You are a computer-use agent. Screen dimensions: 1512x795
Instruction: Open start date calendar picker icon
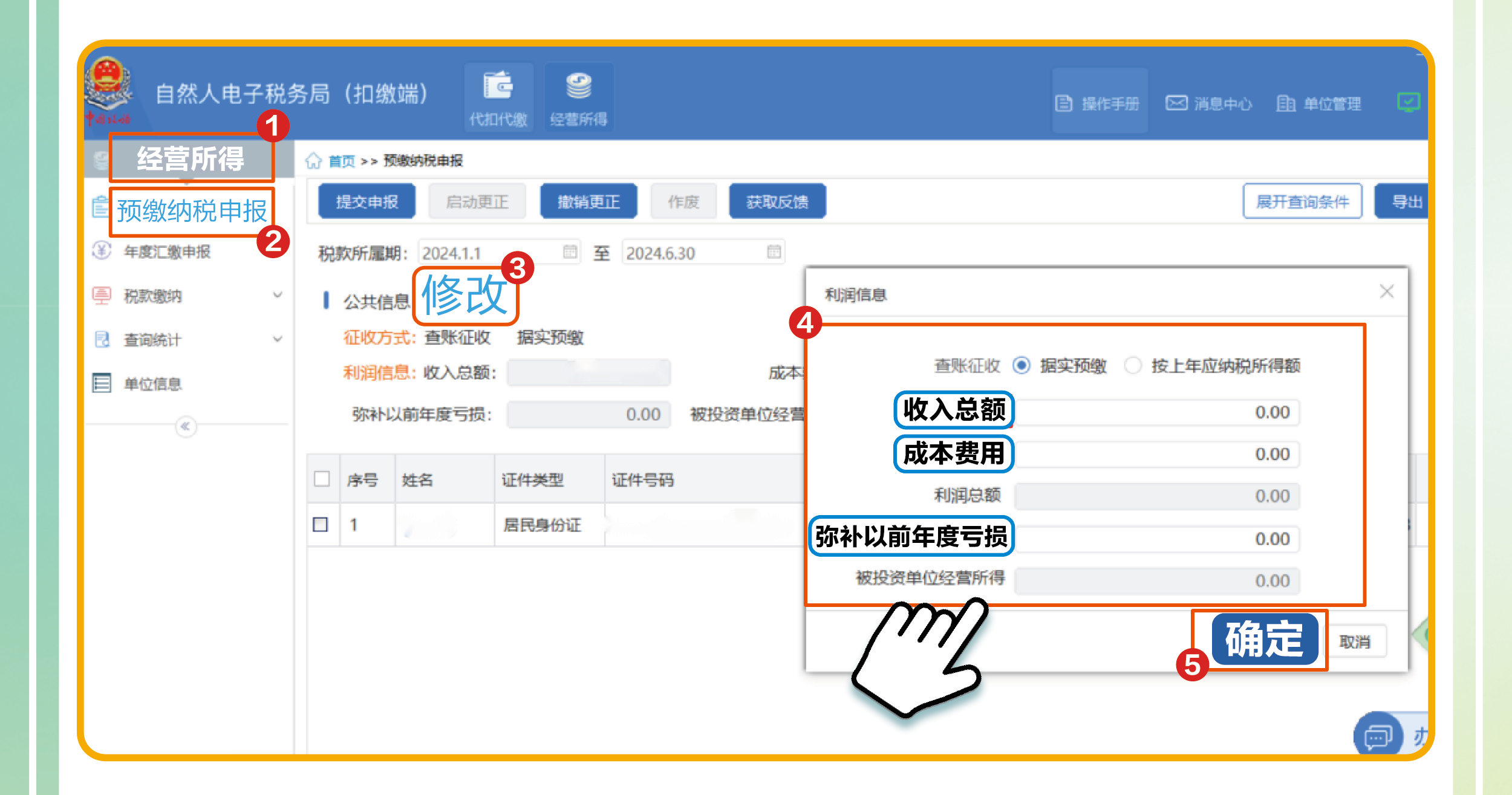pyautogui.click(x=569, y=251)
